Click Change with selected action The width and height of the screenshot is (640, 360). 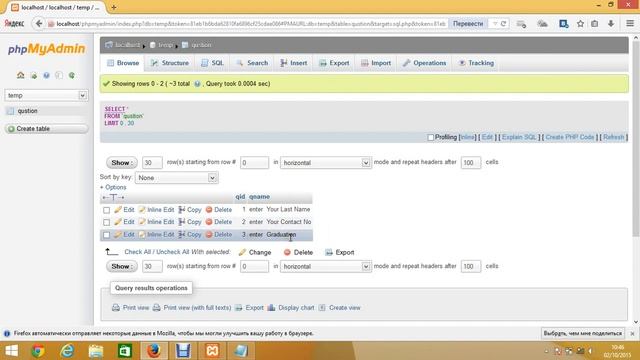tap(255, 252)
